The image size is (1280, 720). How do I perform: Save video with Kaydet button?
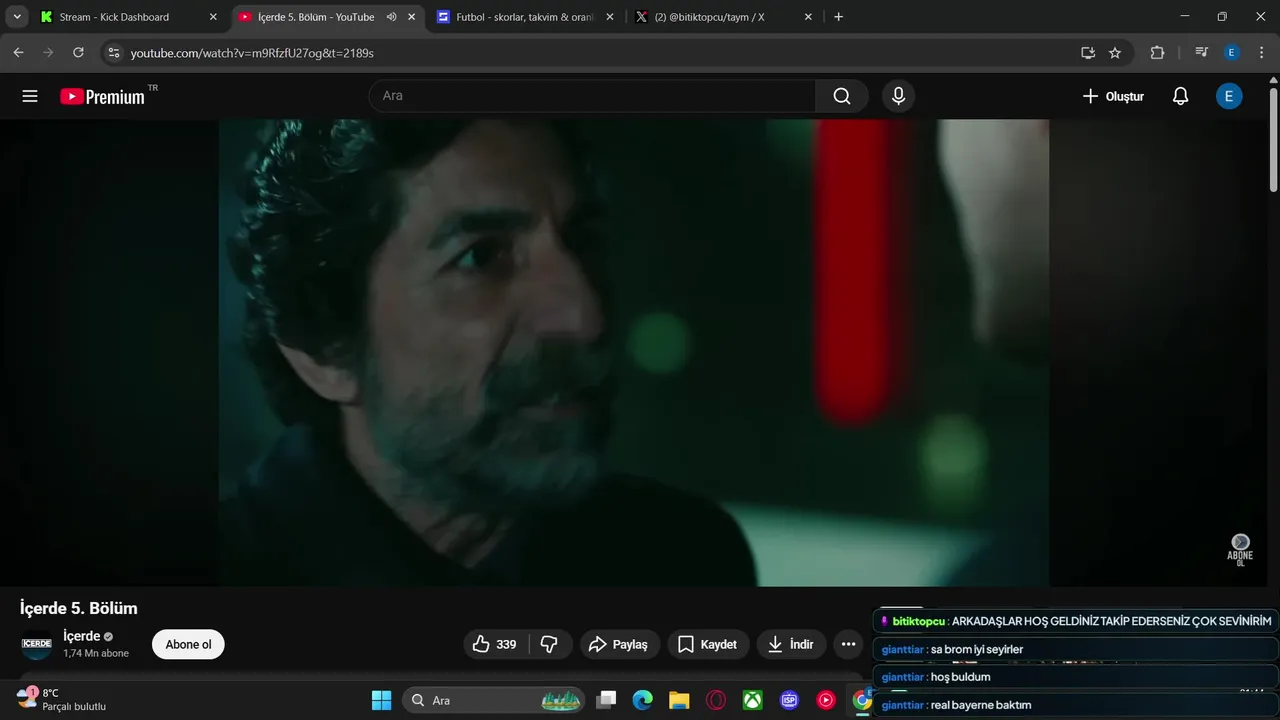point(708,644)
